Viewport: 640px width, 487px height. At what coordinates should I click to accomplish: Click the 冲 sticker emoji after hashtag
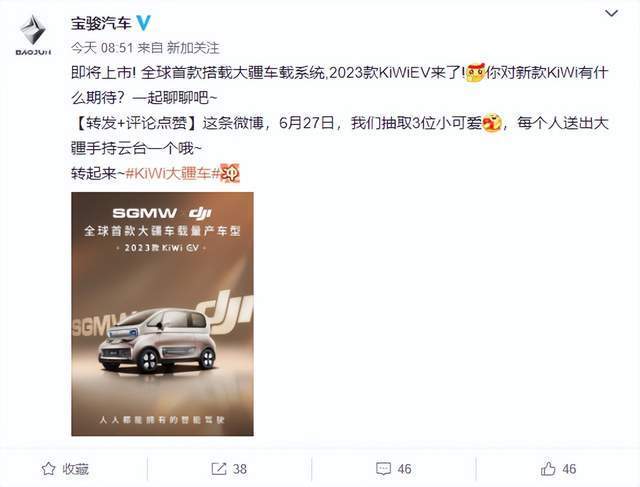pos(230,173)
